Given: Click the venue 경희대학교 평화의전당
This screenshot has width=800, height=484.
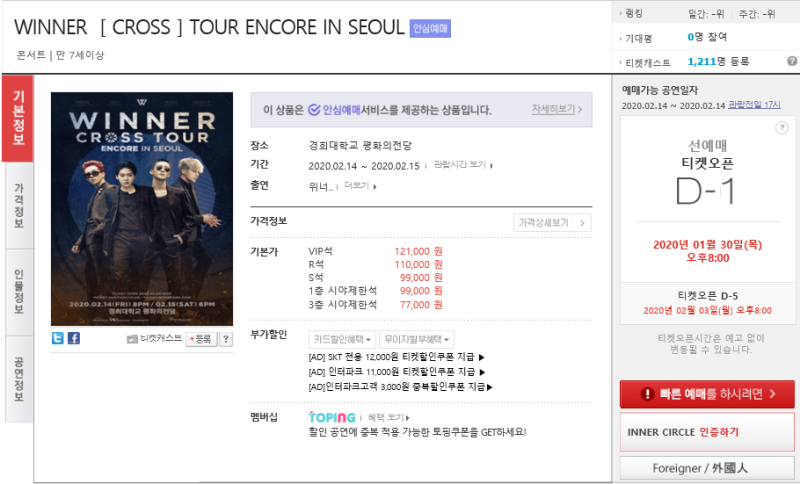Looking at the screenshot, I should pyautogui.click(x=360, y=146).
